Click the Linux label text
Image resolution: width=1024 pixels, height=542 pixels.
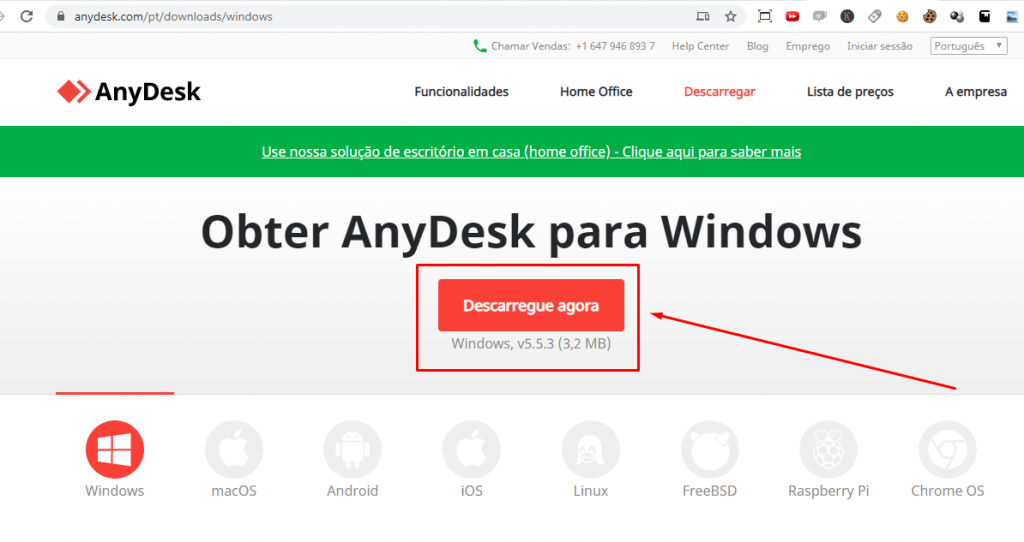(590, 491)
